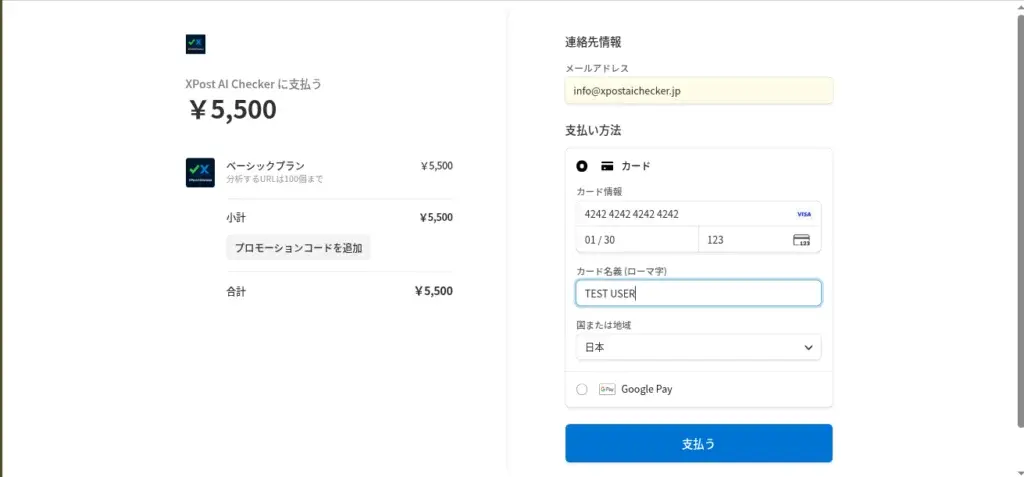Click the expiry date field showing 01 / 30
1024x477 pixels.
pyautogui.click(x=636, y=240)
